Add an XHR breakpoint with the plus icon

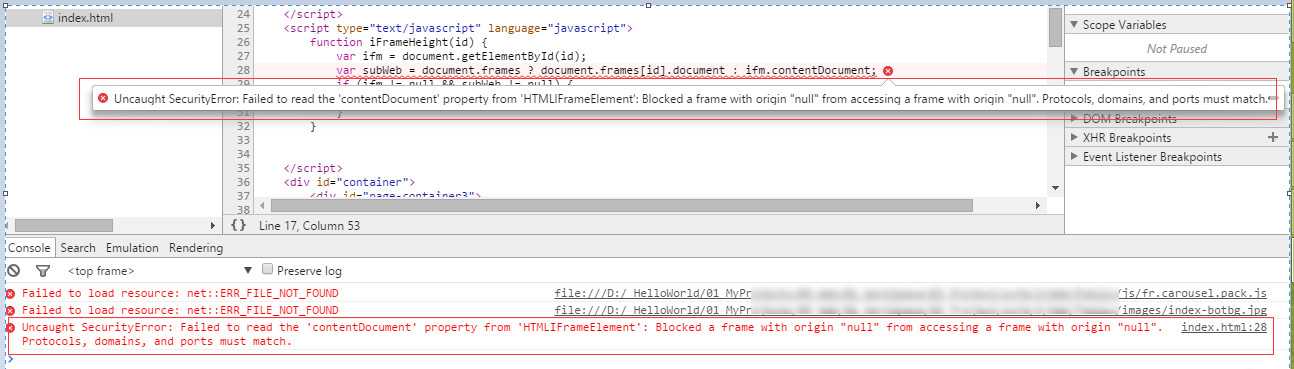click(x=1273, y=137)
